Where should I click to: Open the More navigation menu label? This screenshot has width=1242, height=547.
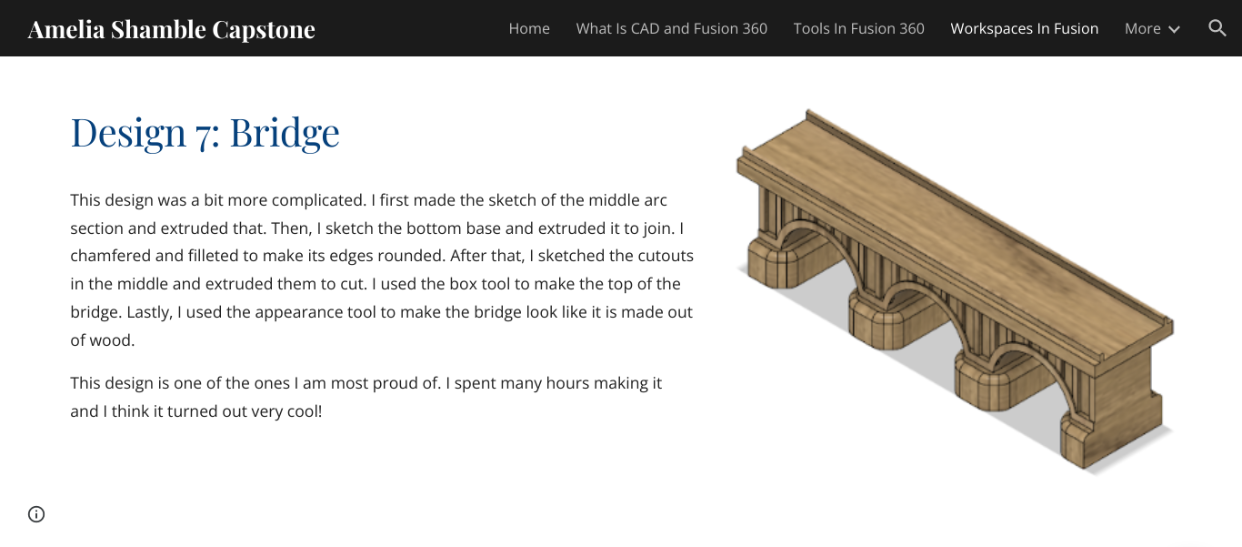(1142, 28)
